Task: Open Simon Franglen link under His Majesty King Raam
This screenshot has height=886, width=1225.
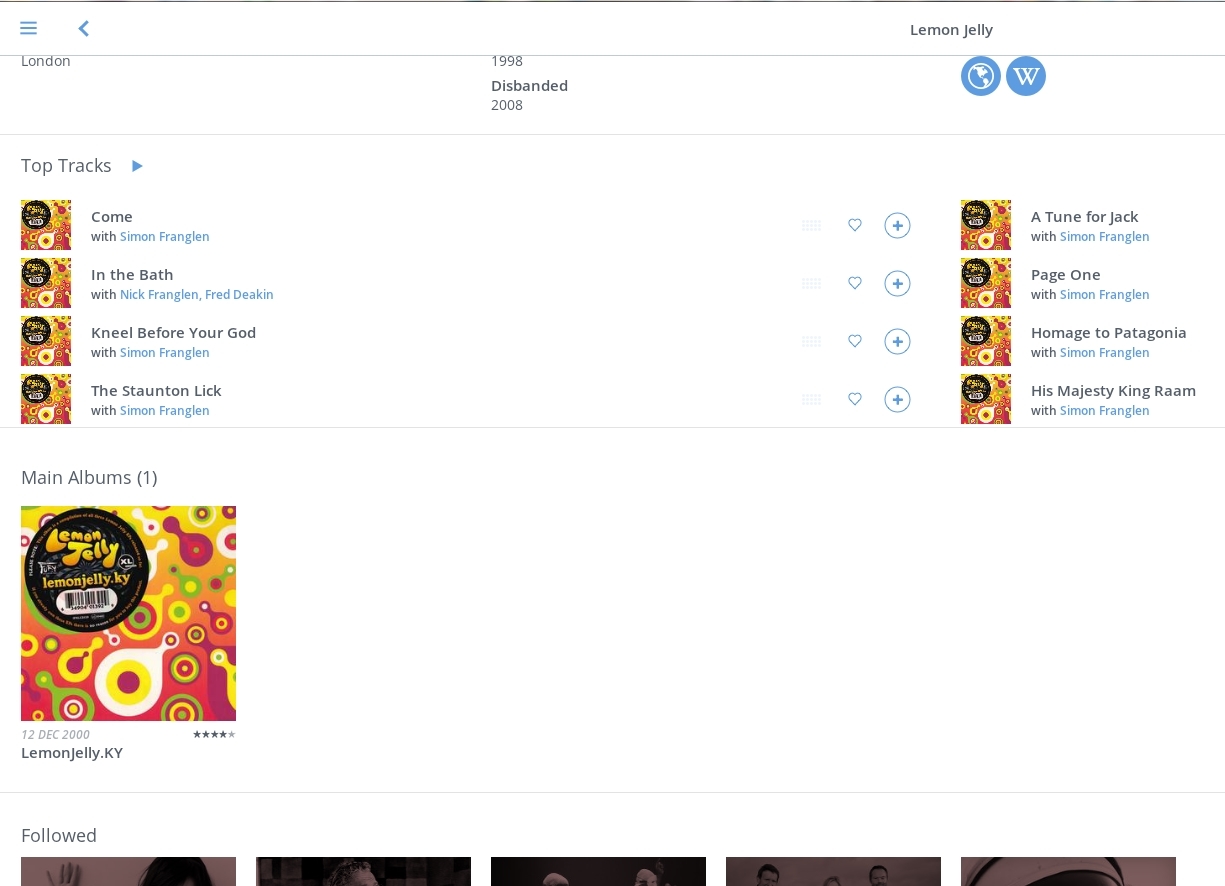Action: pos(1105,411)
